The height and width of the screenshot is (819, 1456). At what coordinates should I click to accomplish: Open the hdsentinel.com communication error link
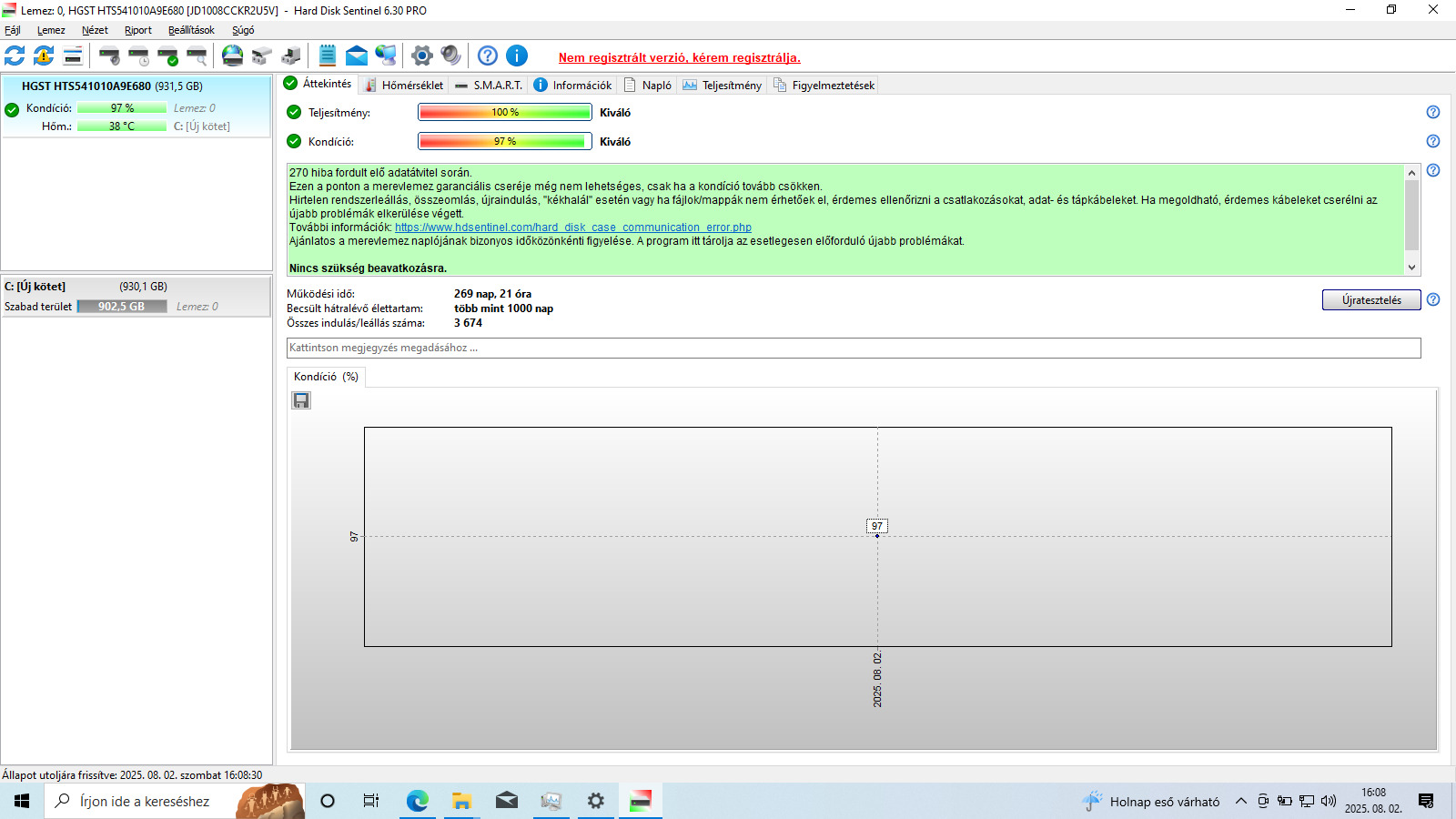pyautogui.click(x=573, y=227)
